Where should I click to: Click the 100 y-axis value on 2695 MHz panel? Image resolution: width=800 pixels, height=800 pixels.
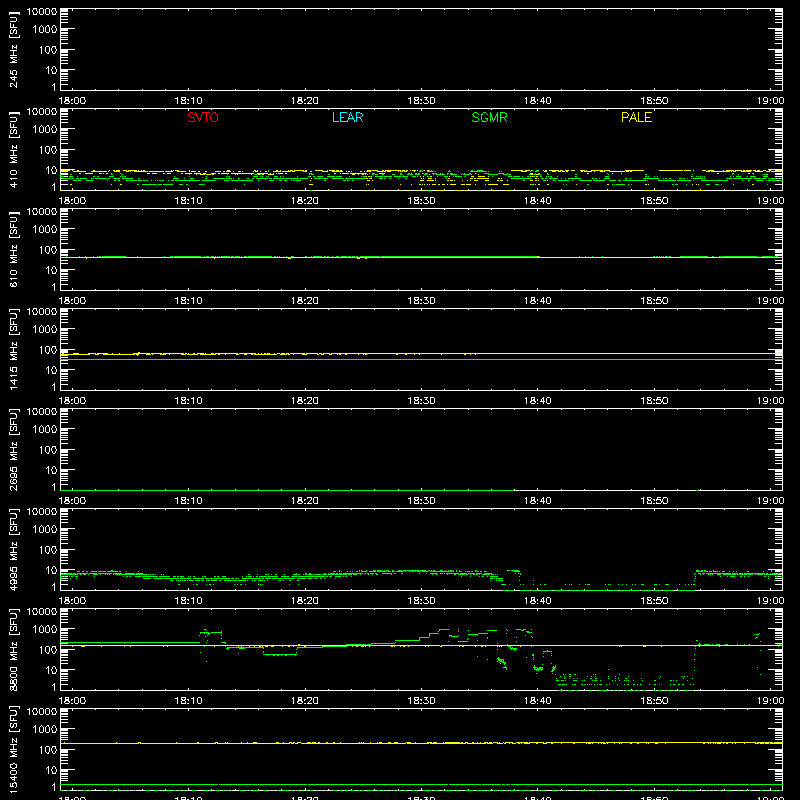48,449
